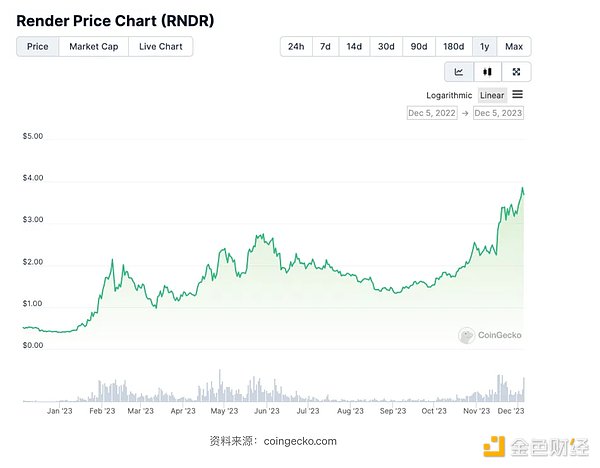
Task: Open the chart hamburger menu
Action: pyautogui.click(x=517, y=95)
